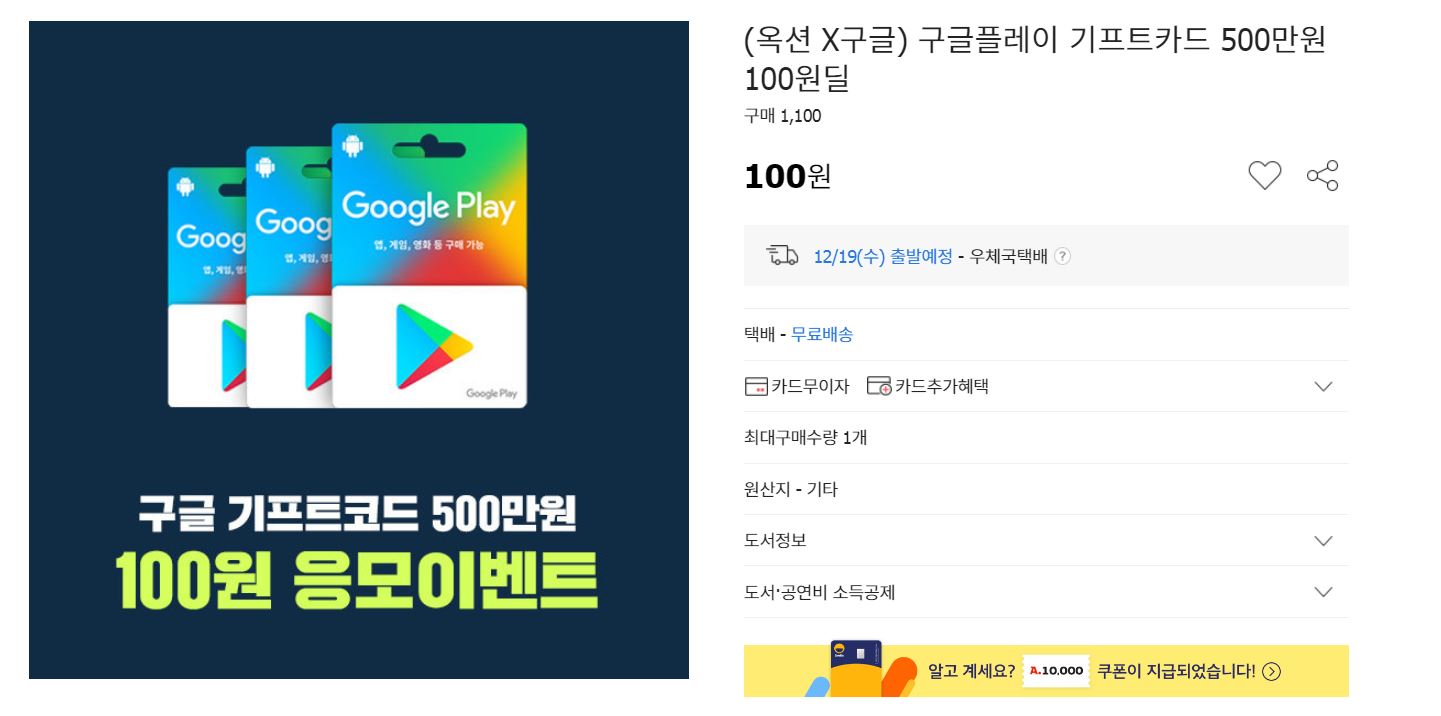Click the 카드추가혜택 card icon
This screenshot has height=716, width=1441.
pyautogui.click(x=879, y=386)
